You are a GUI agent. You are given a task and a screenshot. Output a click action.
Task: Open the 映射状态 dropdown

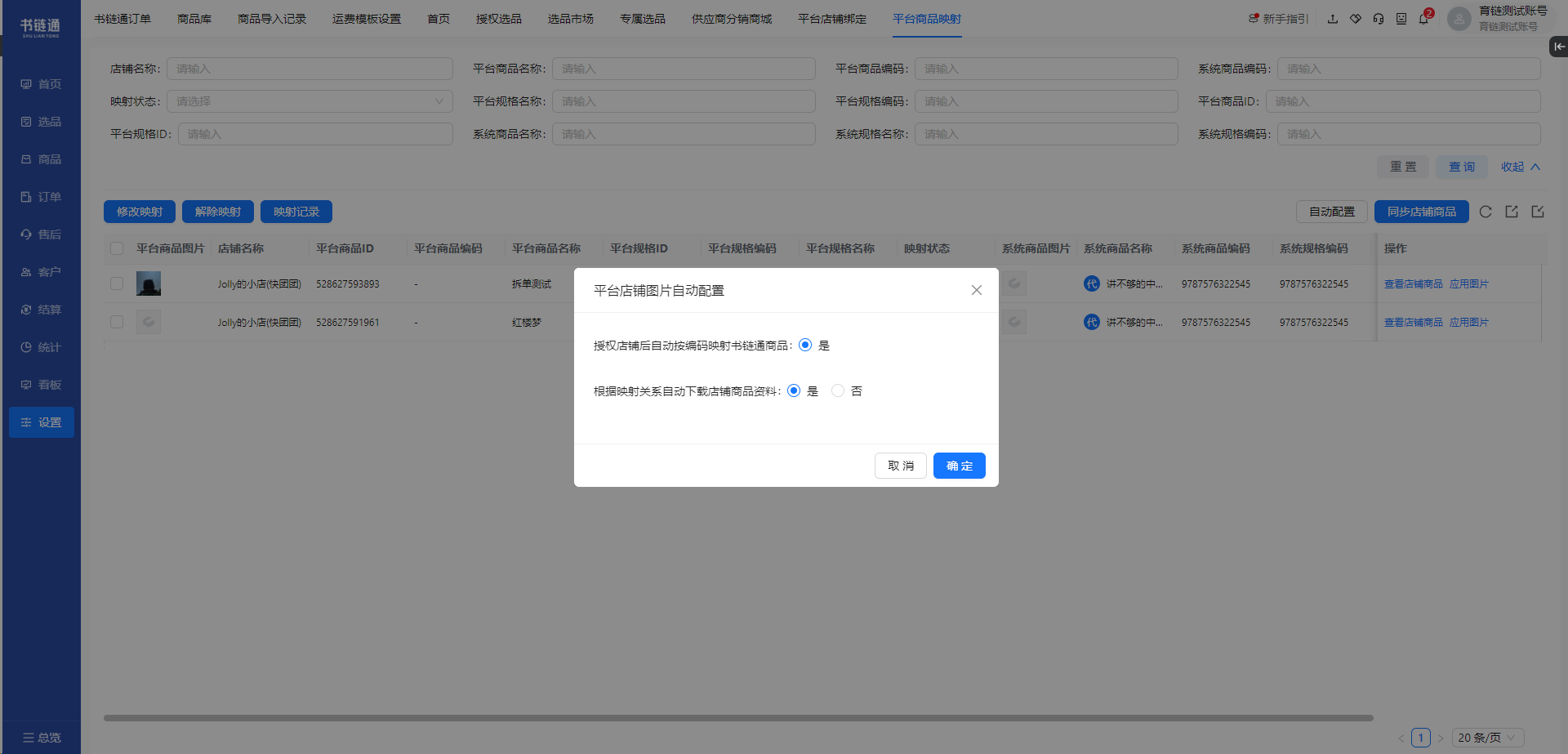point(310,101)
